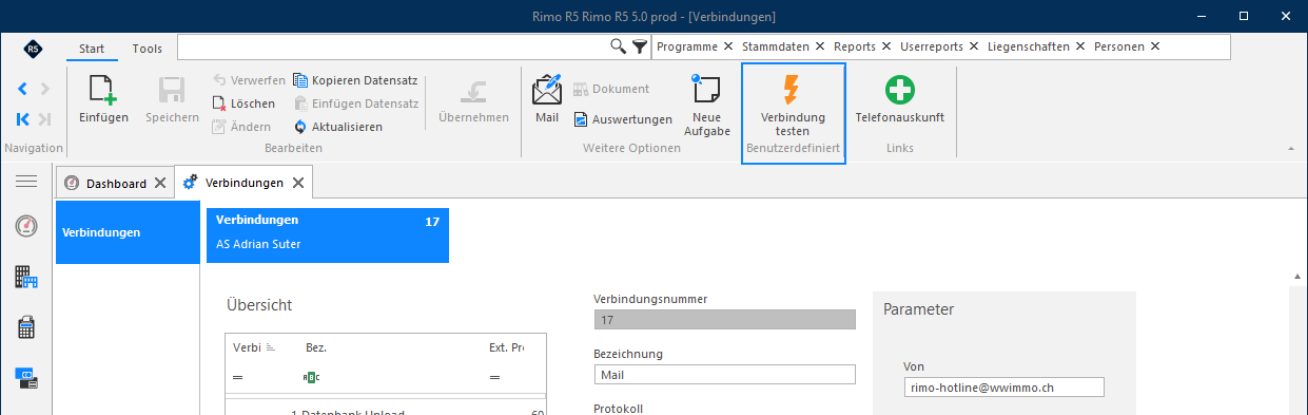Go to the next record arrow

click(44, 89)
